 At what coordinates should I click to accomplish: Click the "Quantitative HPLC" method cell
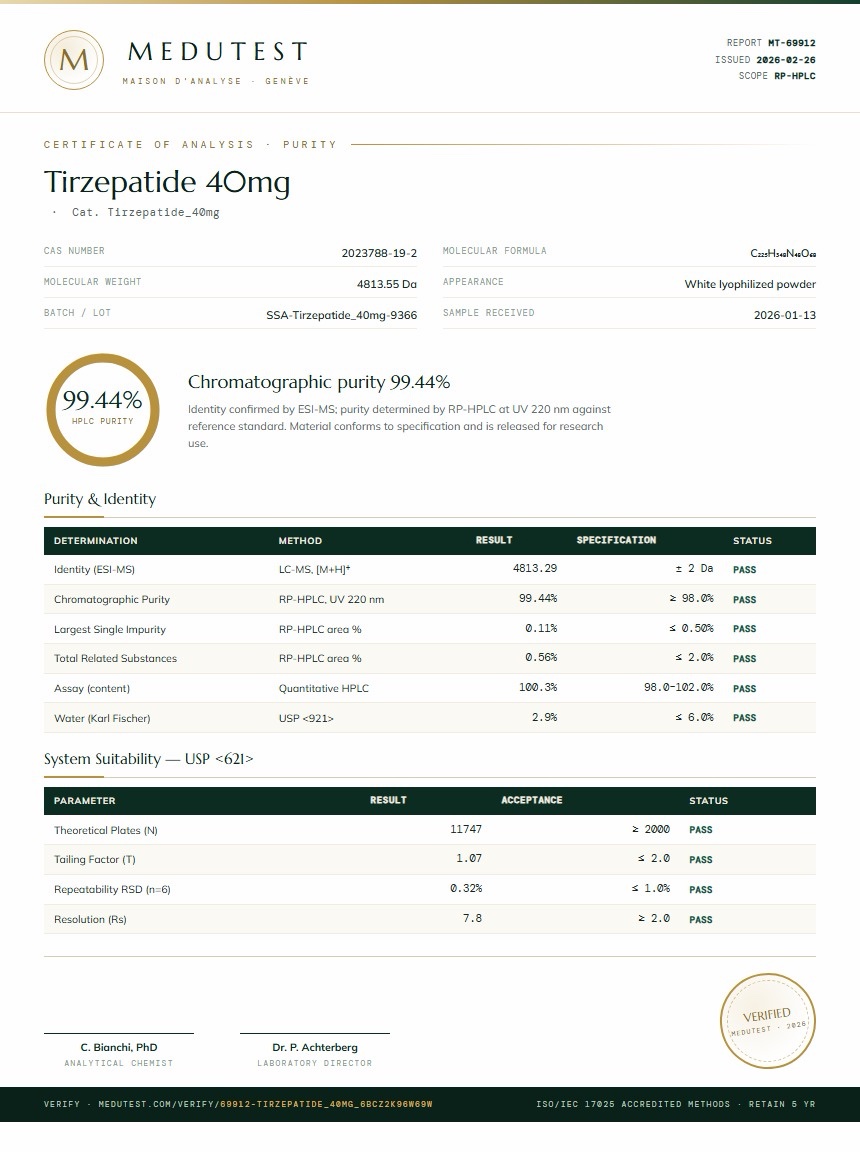(x=323, y=688)
